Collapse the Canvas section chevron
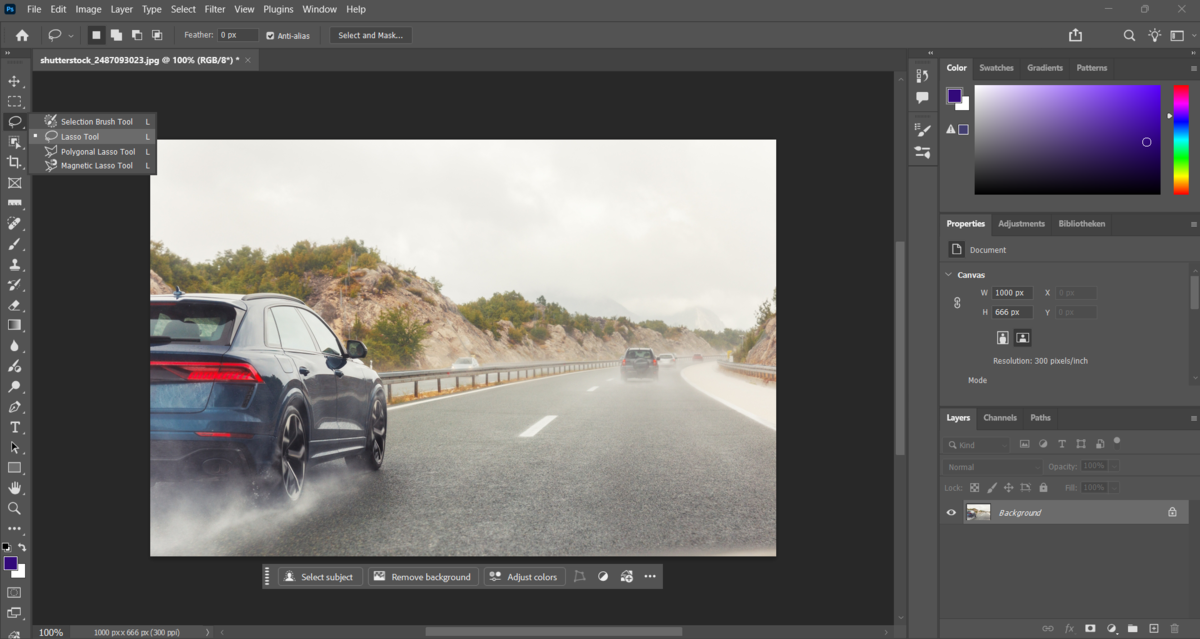The height and width of the screenshot is (639, 1200). click(949, 275)
